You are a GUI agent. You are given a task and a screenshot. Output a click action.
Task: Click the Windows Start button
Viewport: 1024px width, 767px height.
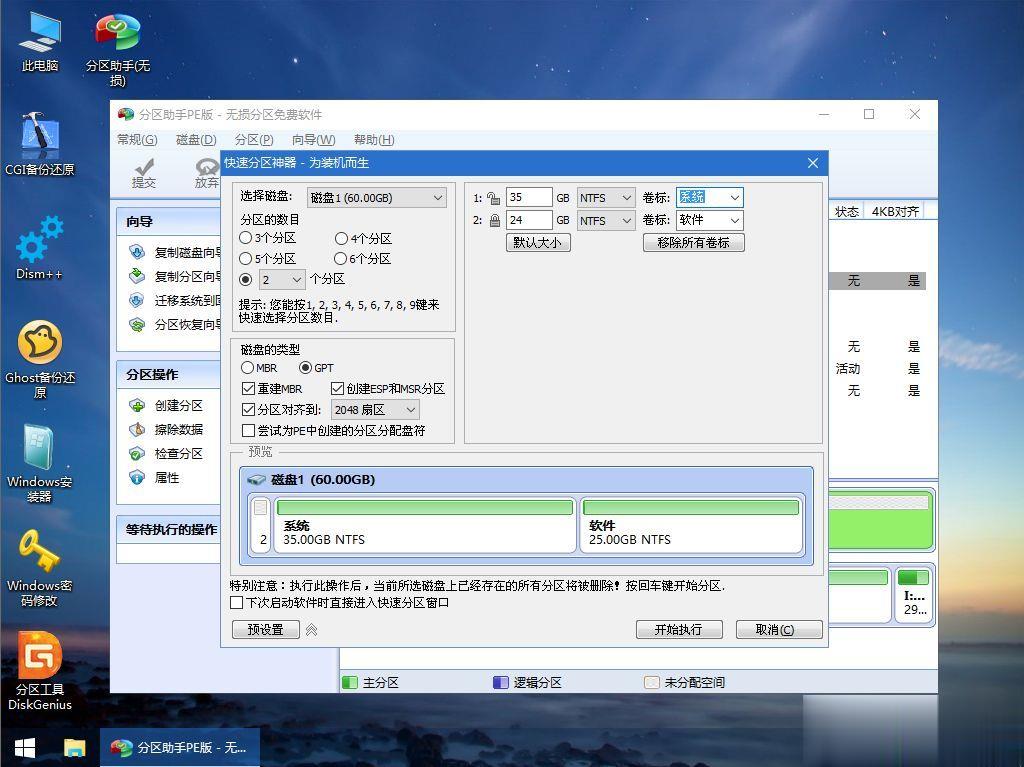tap(25, 747)
